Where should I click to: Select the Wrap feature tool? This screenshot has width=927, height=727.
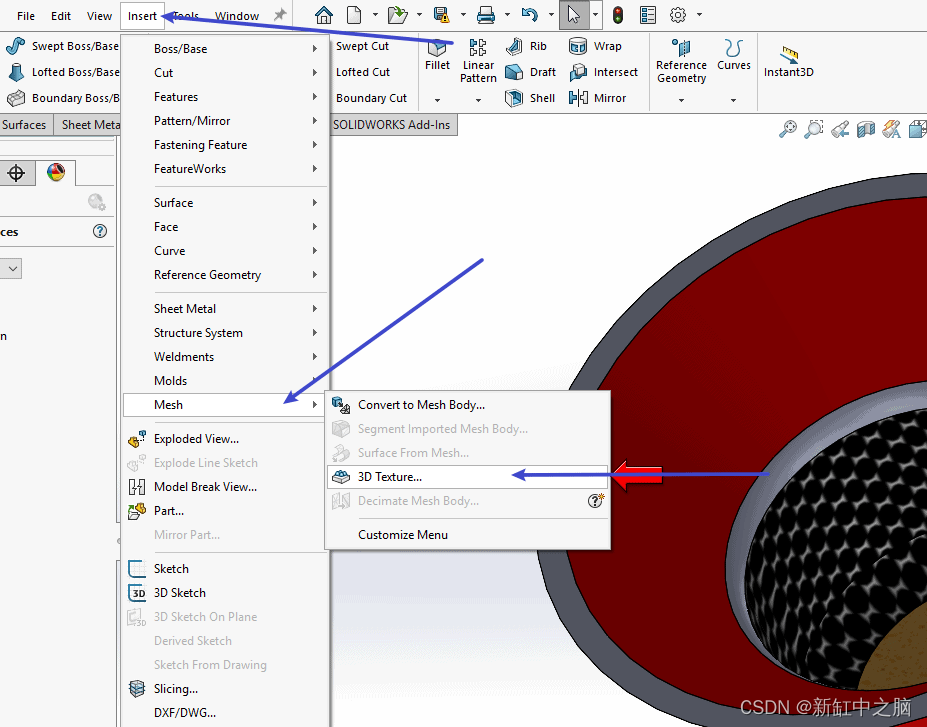[x=595, y=46]
